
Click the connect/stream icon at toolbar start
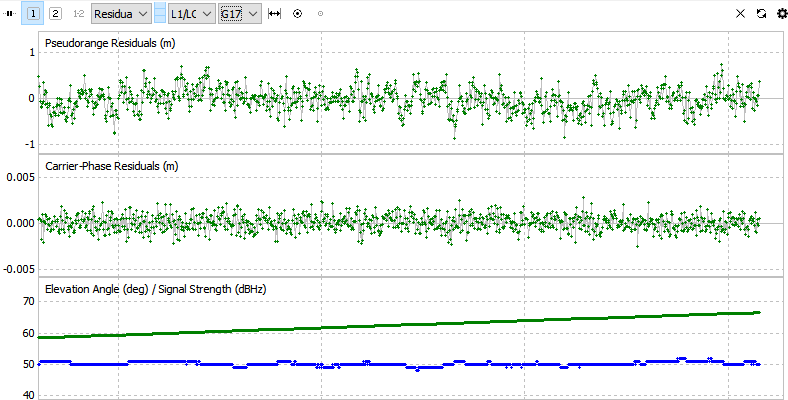[9, 14]
